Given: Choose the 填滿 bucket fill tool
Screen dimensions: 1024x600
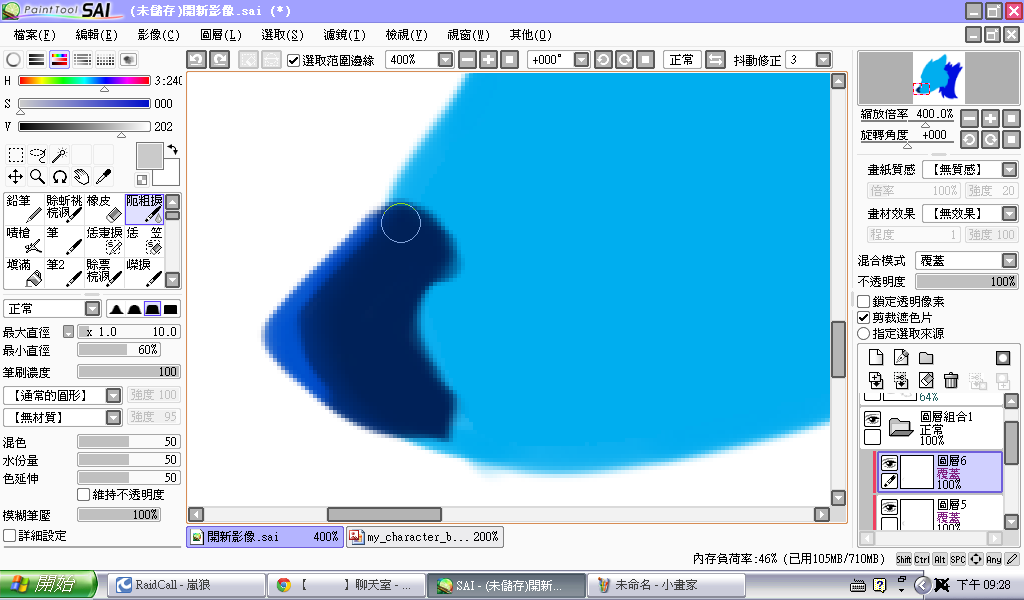Looking at the screenshot, I should pyautogui.click(x=24, y=272).
